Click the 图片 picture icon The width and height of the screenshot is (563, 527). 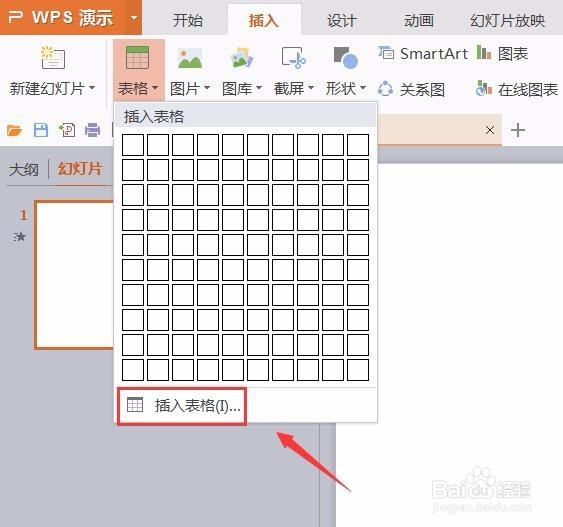(x=190, y=58)
